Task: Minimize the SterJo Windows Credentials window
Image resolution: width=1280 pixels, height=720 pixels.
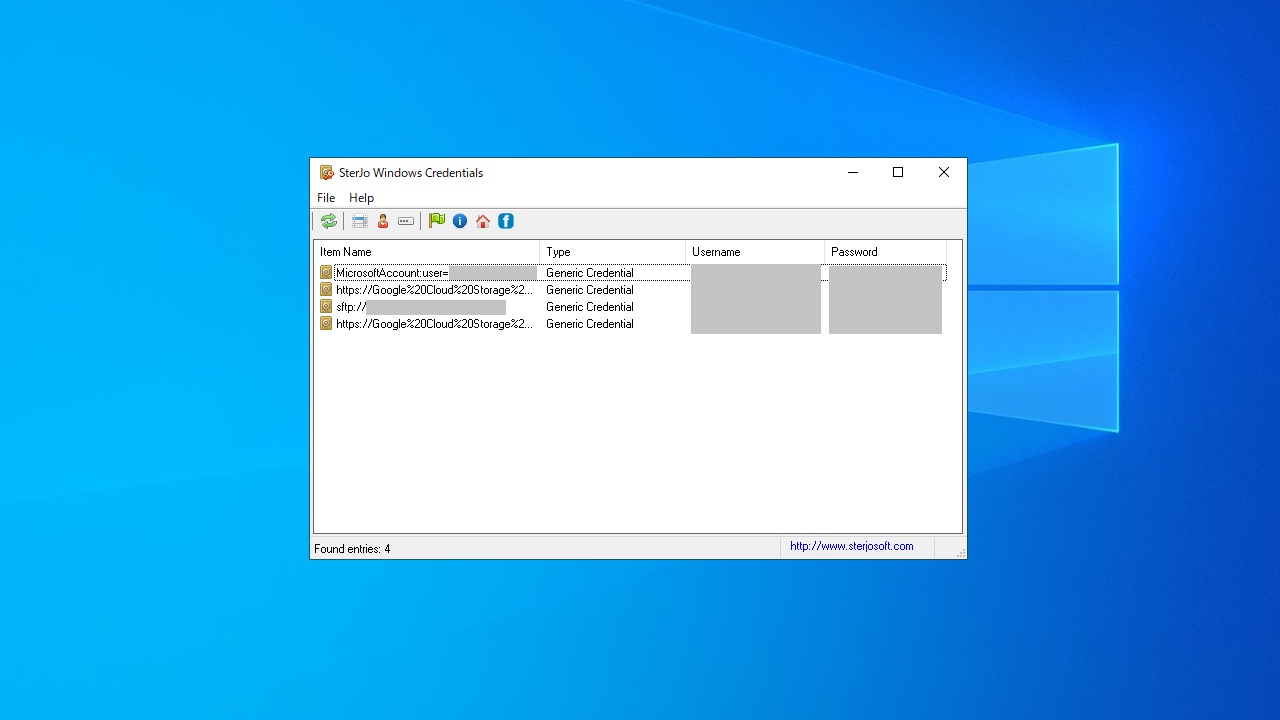Action: (x=853, y=172)
